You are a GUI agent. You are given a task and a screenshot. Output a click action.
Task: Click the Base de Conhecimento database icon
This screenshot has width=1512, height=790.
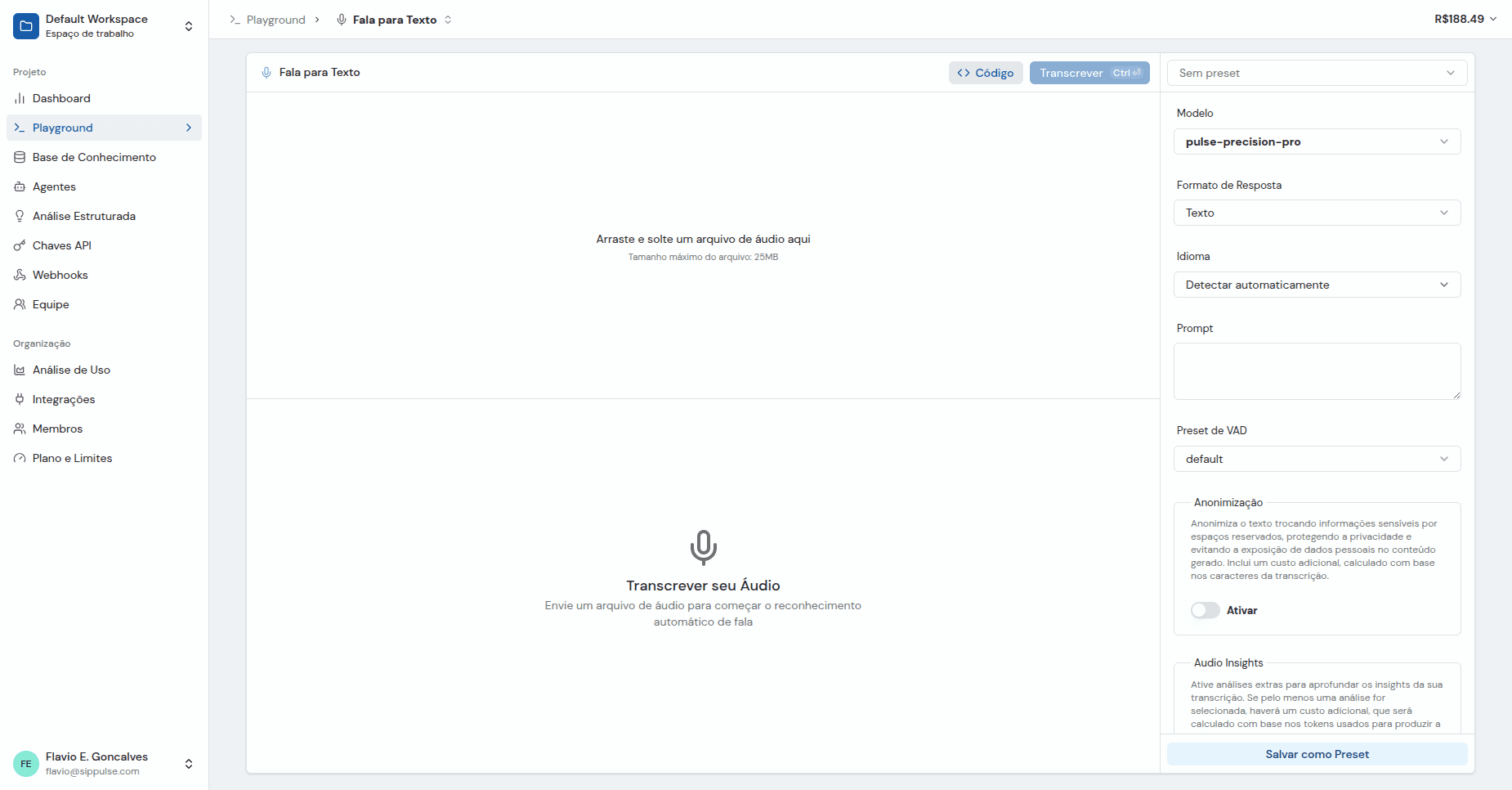(x=20, y=157)
